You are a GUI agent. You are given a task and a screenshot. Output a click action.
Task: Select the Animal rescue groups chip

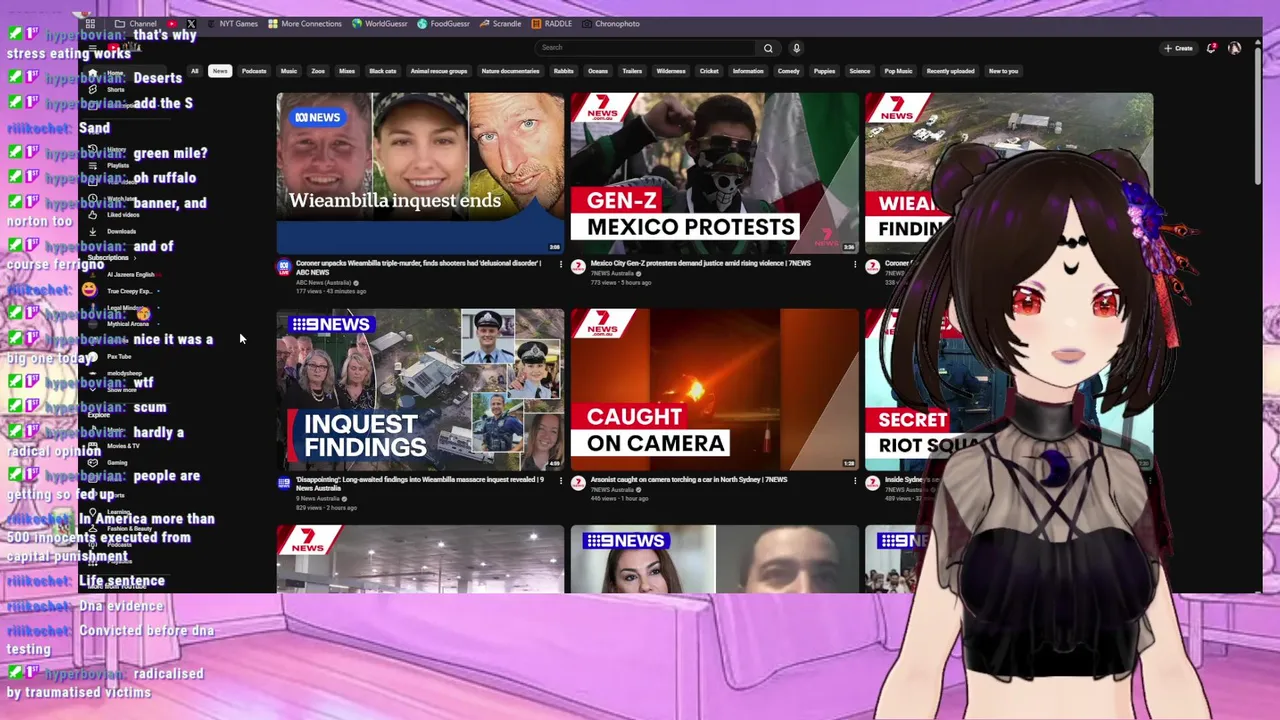click(439, 71)
